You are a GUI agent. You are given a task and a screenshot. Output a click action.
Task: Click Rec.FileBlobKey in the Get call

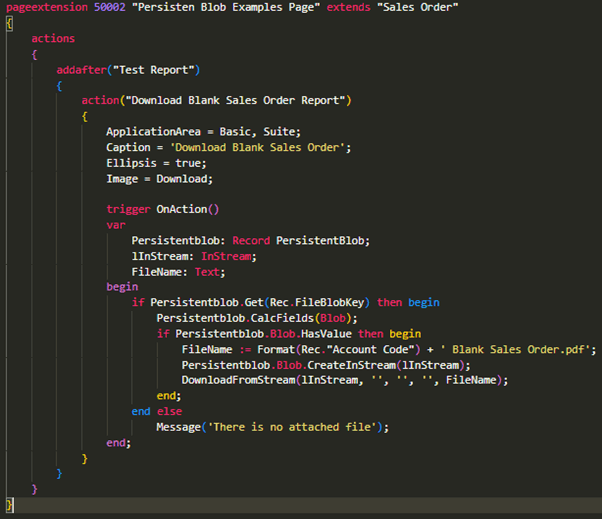tap(317, 302)
